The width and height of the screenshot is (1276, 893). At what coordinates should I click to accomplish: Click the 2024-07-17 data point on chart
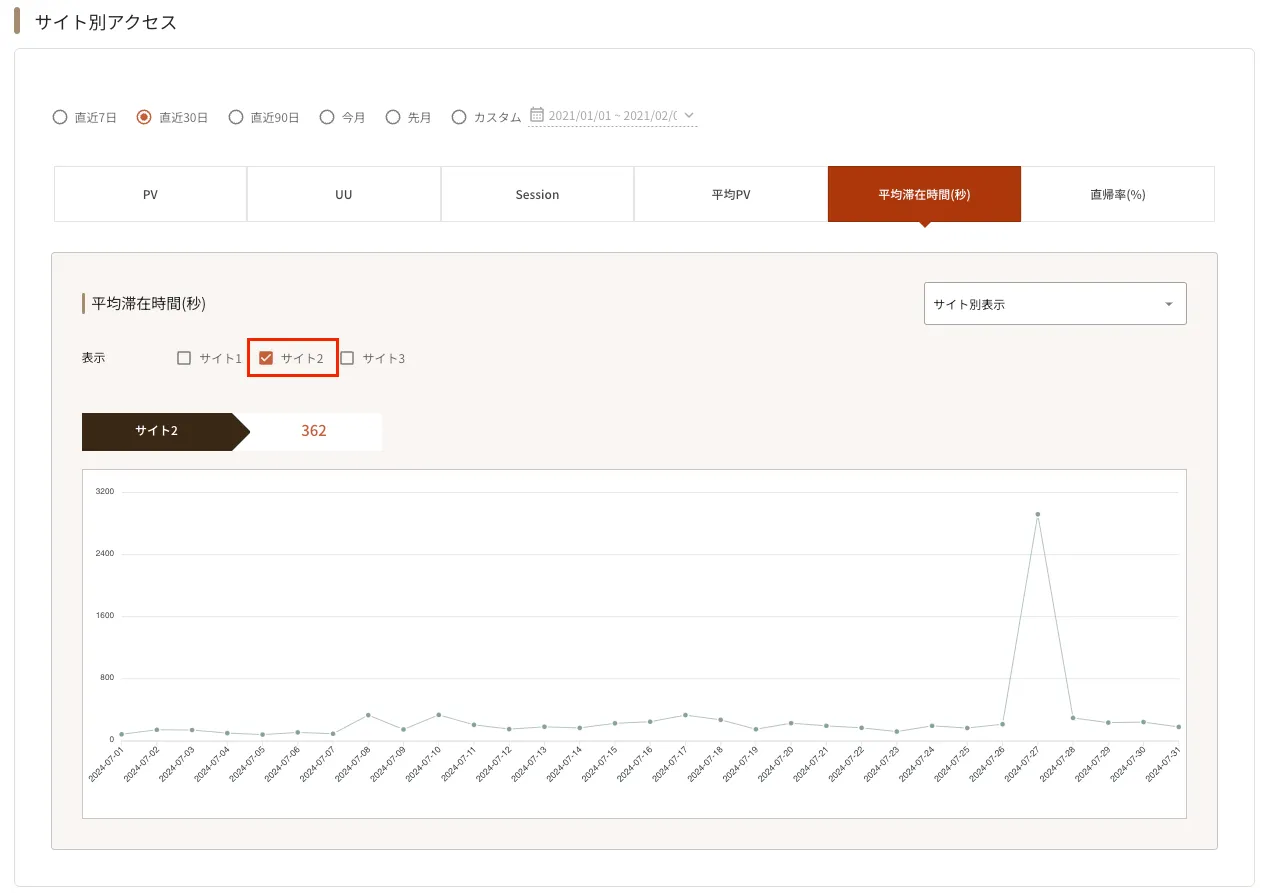685,715
